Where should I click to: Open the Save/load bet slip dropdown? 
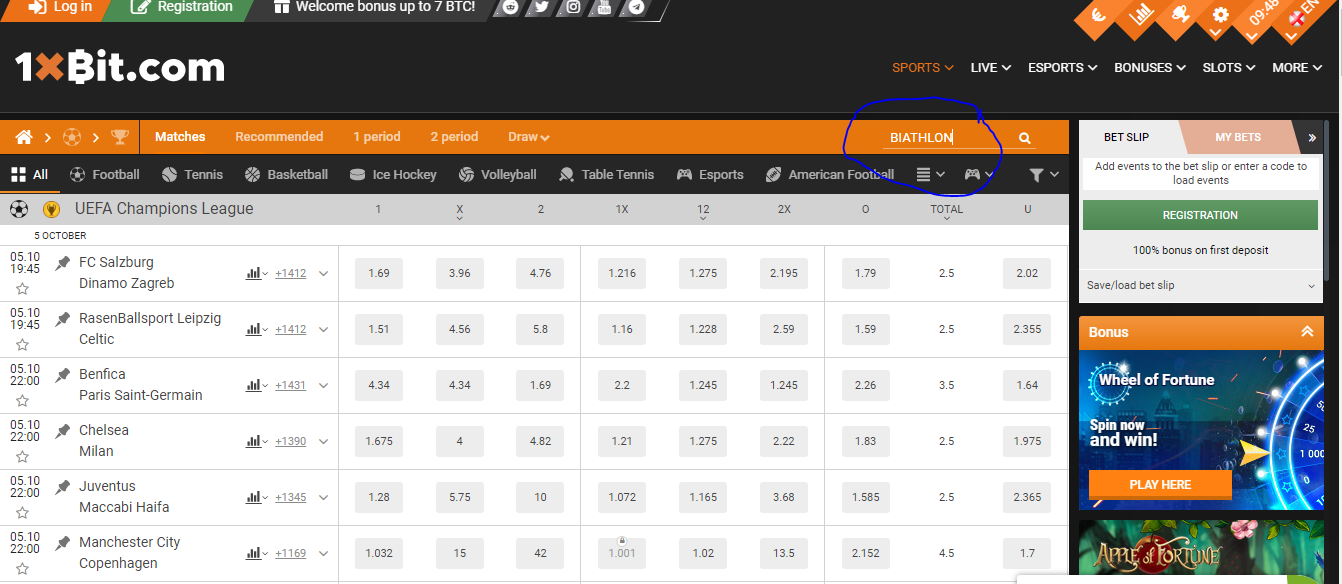[1199, 285]
